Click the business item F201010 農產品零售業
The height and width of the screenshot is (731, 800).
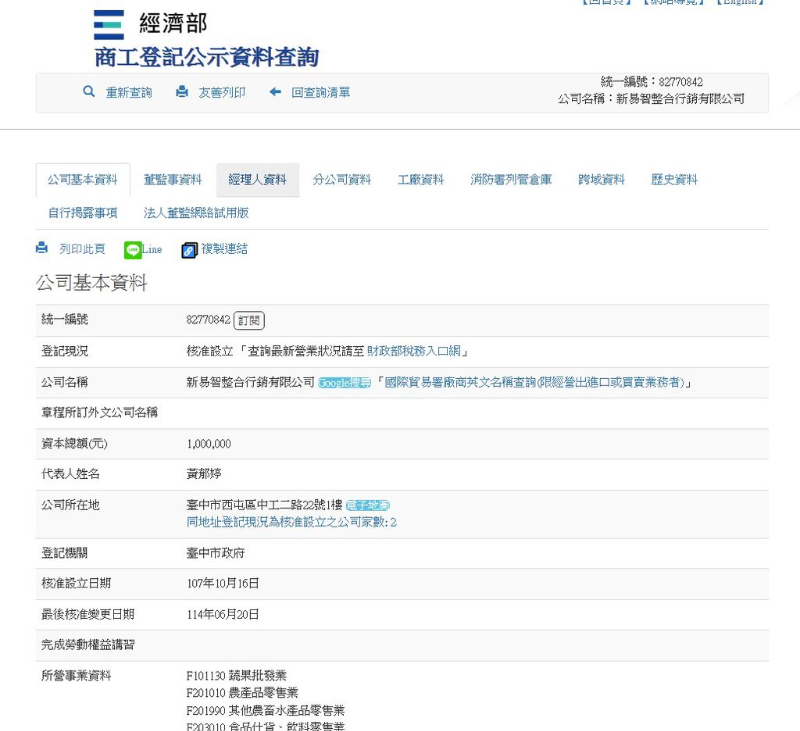pyautogui.click(x=242, y=693)
